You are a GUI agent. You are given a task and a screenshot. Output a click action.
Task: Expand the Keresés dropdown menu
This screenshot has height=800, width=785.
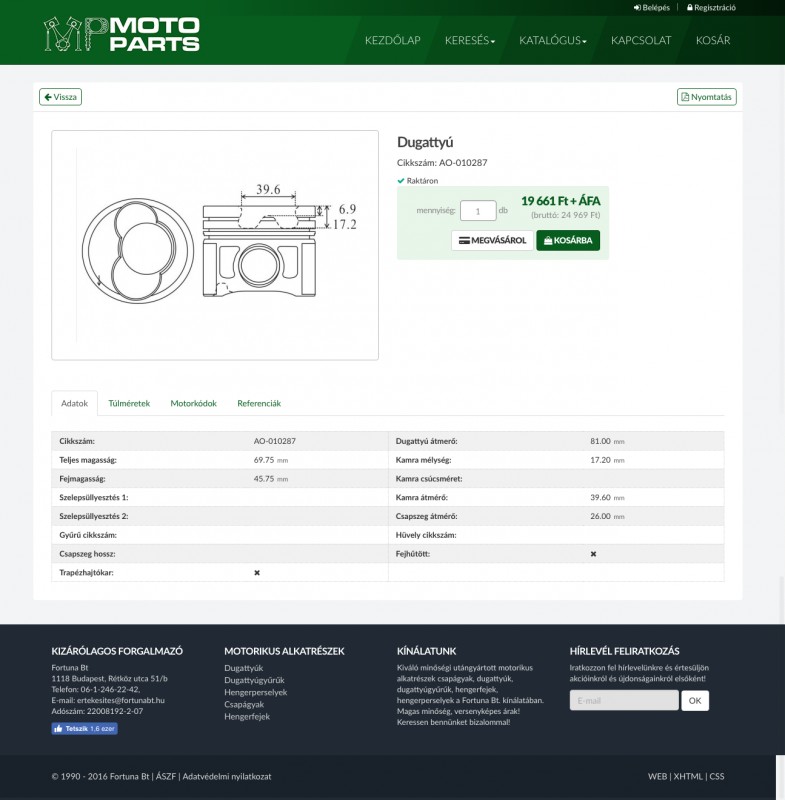tap(469, 41)
